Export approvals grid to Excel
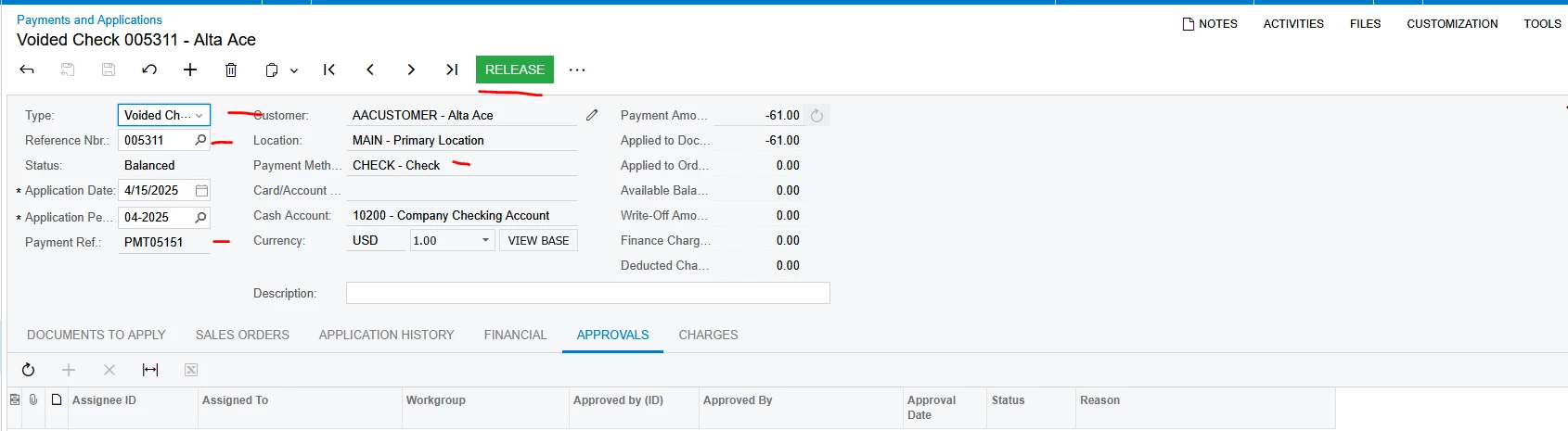The height and width of the screenshot is (431, 1568). (x=191, y=370)
